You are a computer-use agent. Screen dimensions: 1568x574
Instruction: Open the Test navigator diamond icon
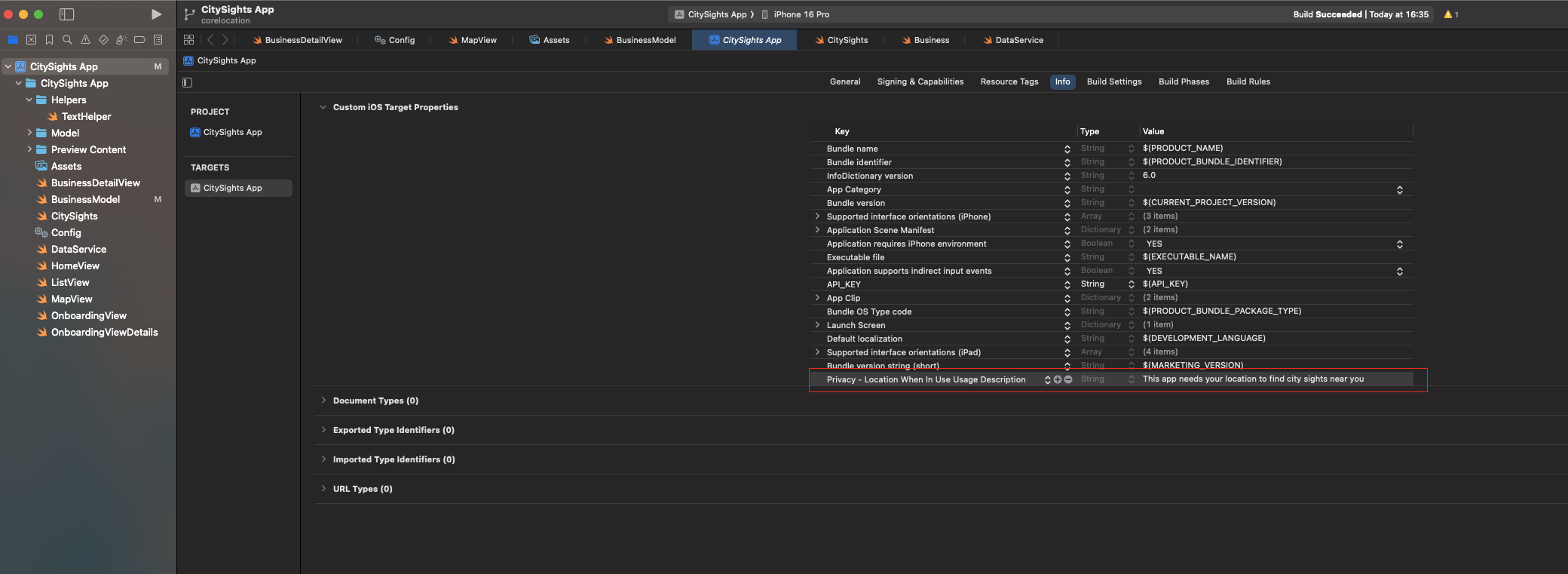point(103,40)
